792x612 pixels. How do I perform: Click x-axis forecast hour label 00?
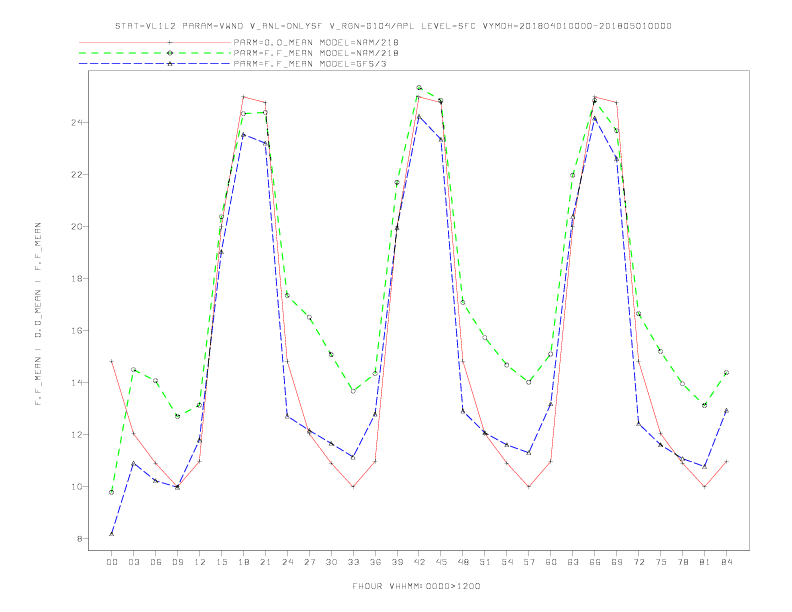pyautogui.click(x=112, y=562)
